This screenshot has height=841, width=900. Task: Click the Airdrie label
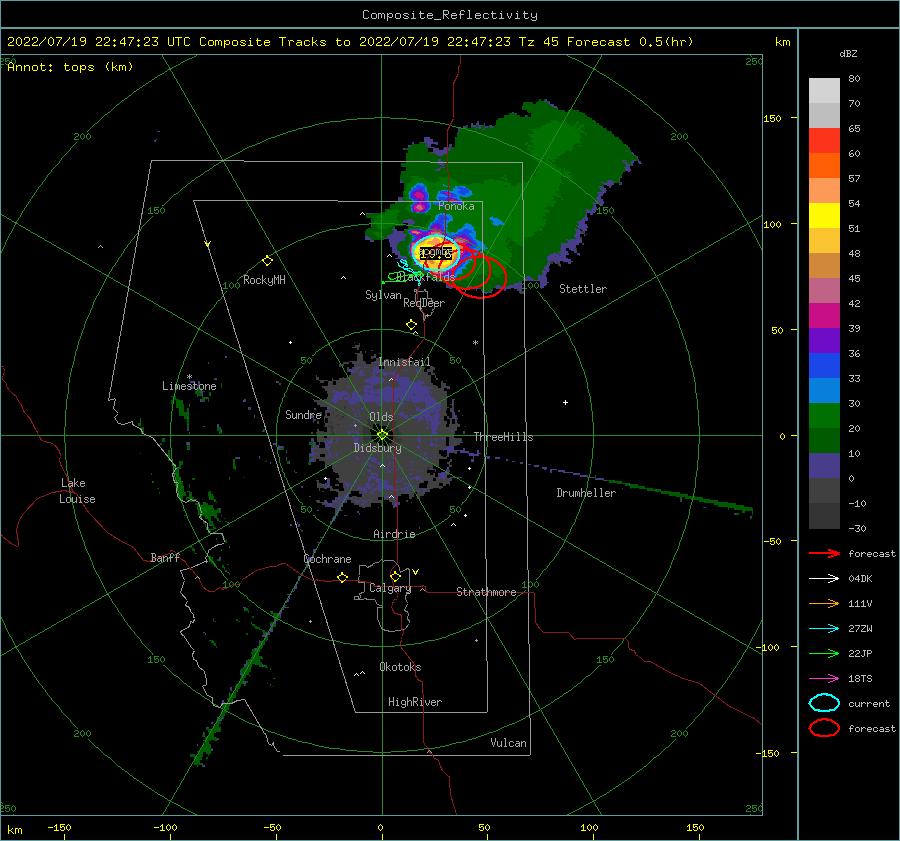394,534
